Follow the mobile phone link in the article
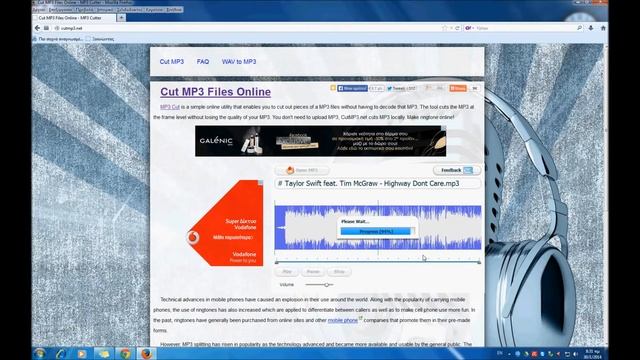Viewport: 640px width, 360px height. click(x=343, y=320)
